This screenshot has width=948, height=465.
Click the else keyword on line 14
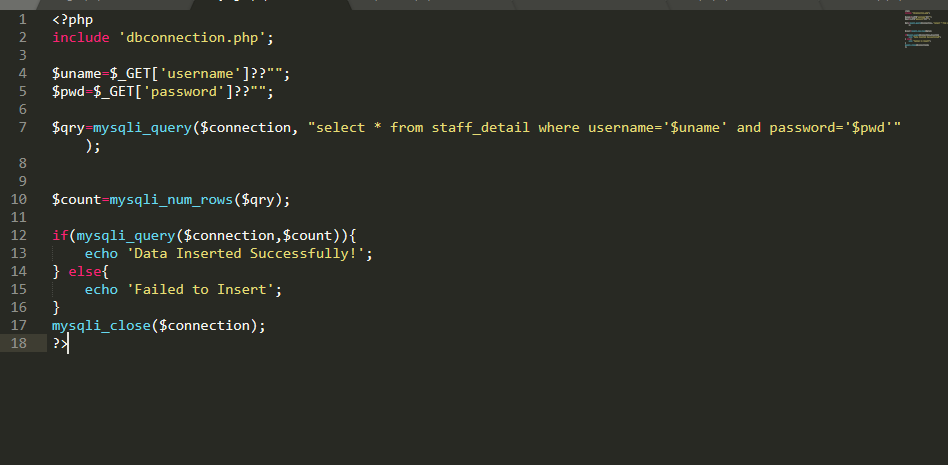point(85,272)
